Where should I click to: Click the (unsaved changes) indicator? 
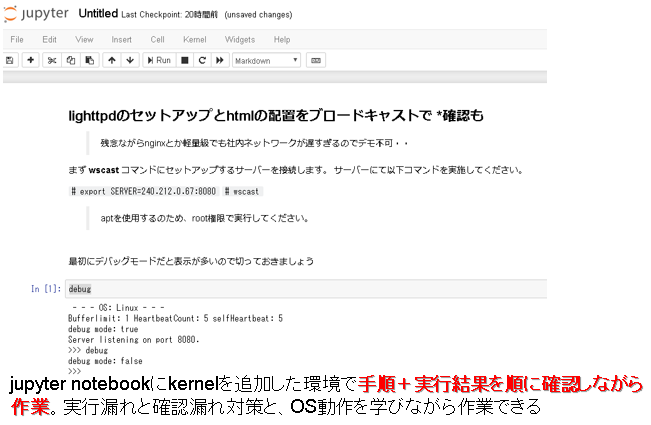[258, 15]
